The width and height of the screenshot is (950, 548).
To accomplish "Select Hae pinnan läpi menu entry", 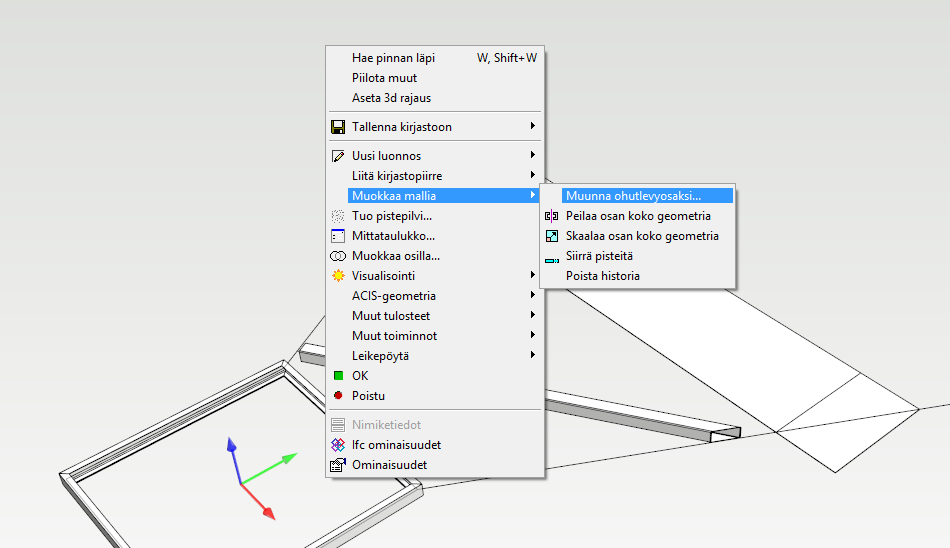I will point(393,58).
